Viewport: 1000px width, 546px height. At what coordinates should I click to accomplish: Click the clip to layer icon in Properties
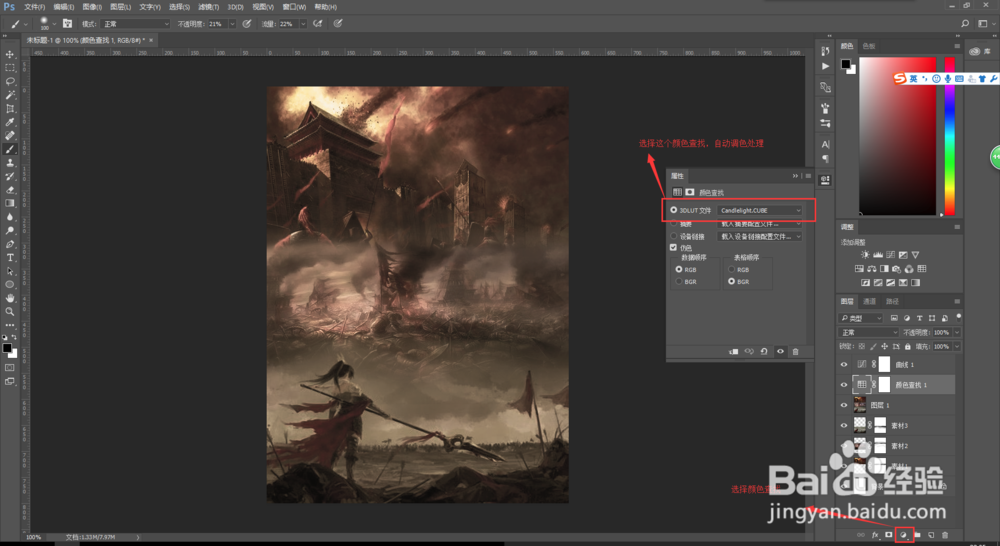click(733, 351)
